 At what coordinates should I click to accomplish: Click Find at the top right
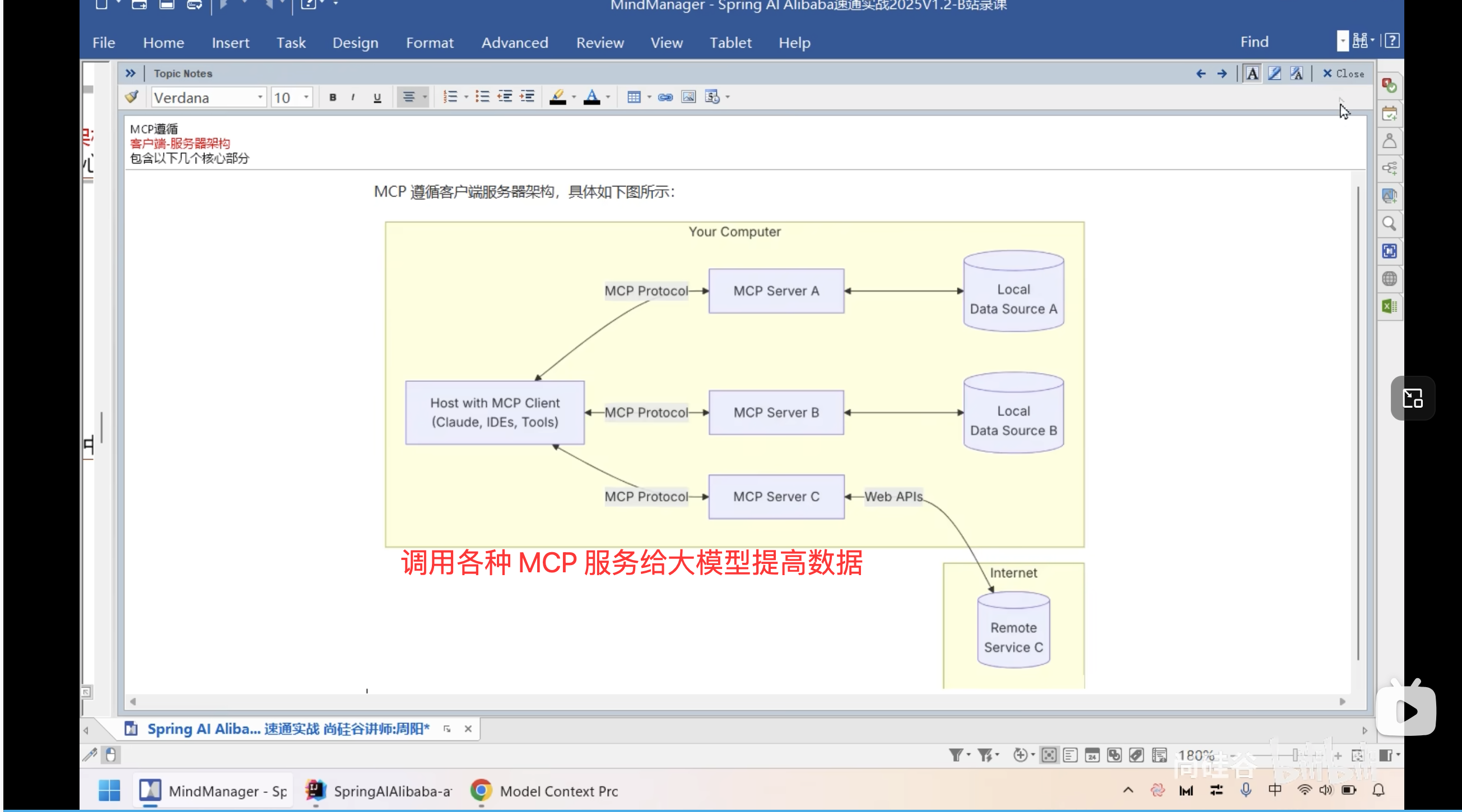tap(1254, 41)
